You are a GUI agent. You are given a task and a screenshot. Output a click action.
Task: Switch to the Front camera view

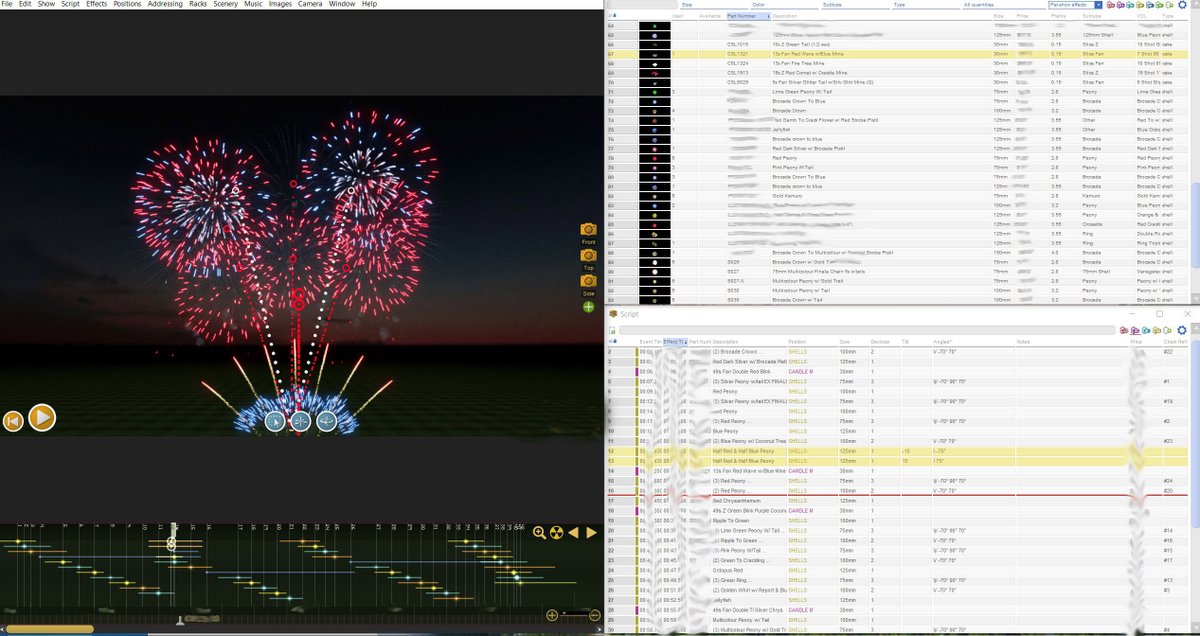pos(588,230)
